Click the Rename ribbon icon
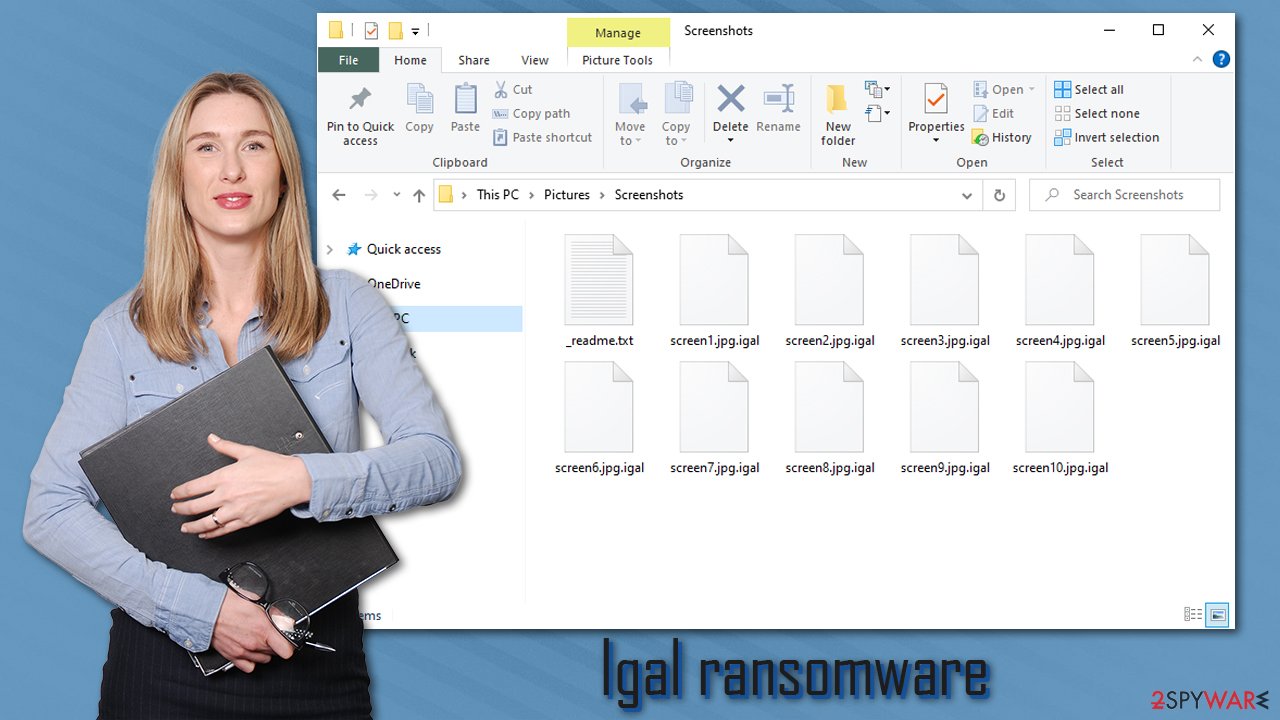The width and height of the screenshot is (1280, 720). (778, 98)
